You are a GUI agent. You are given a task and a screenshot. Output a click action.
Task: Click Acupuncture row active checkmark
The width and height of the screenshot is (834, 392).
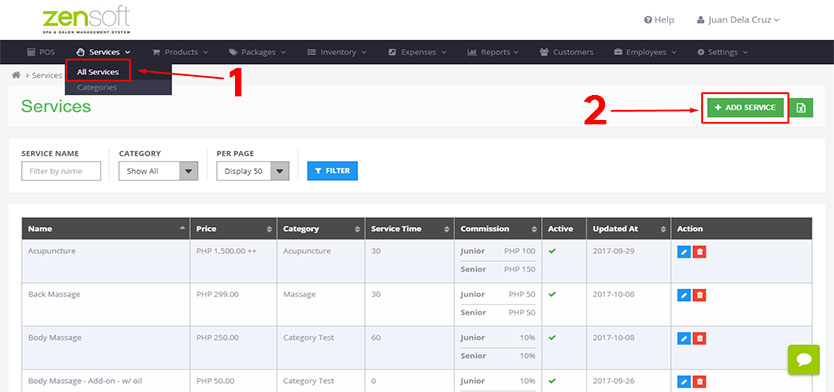[x=552, y=251]
